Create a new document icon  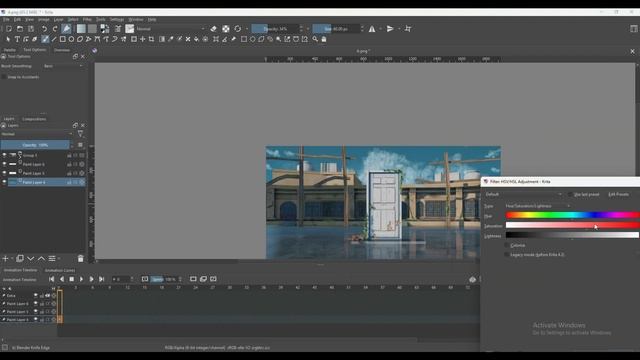pyautogui.click(x=9, y=29)
